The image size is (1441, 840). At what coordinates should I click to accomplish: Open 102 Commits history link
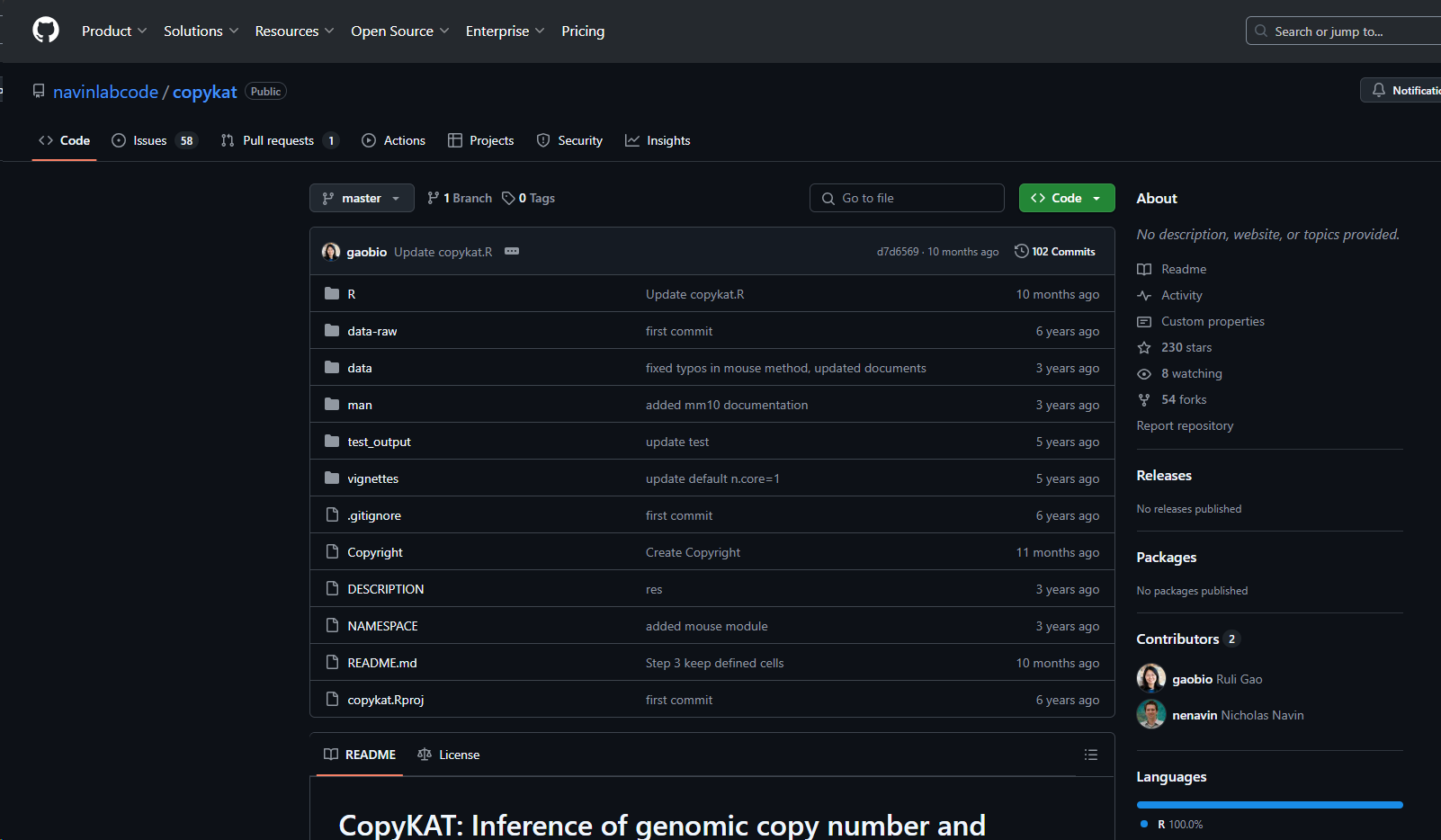click(1055, 251)
